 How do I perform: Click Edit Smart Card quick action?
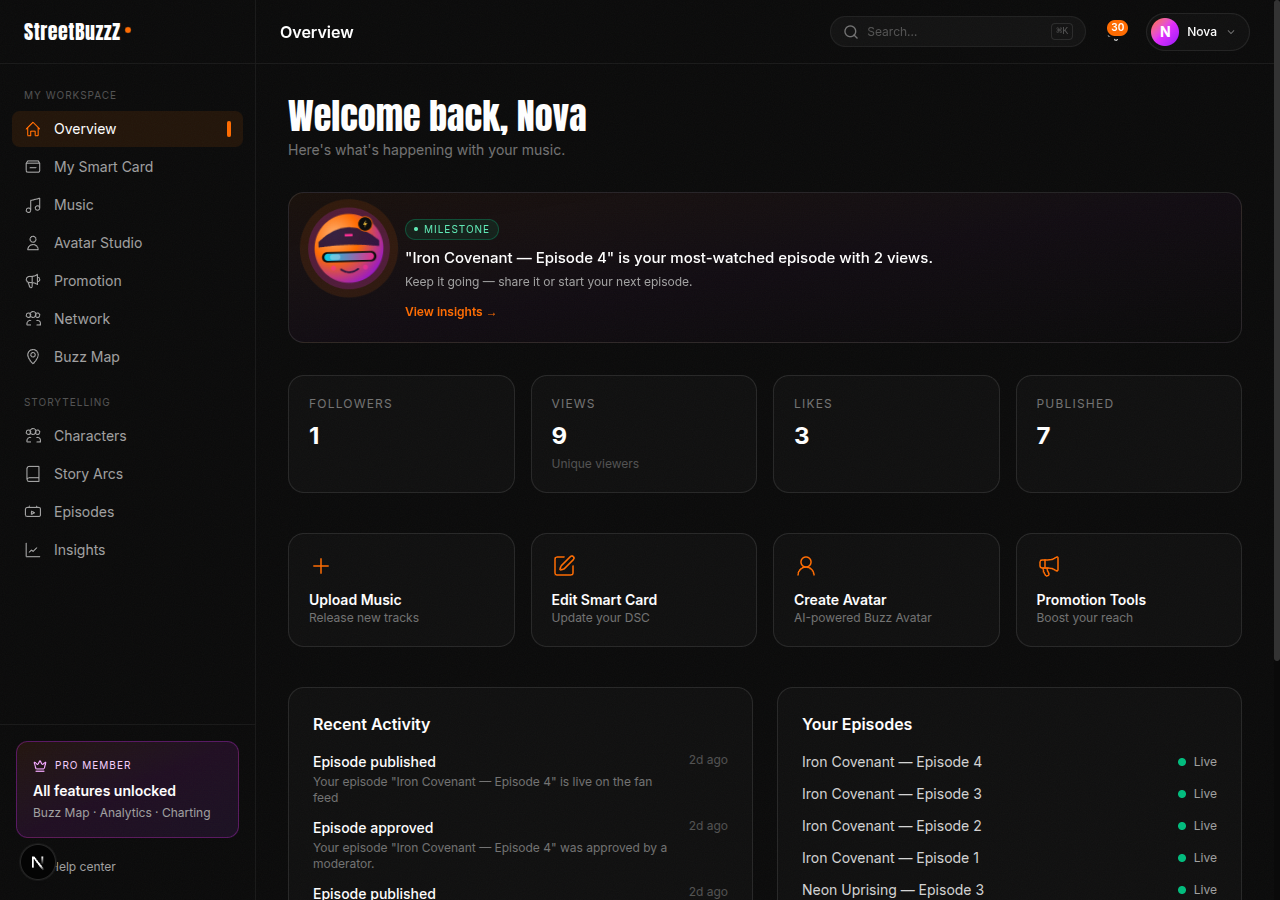point(644,590)
